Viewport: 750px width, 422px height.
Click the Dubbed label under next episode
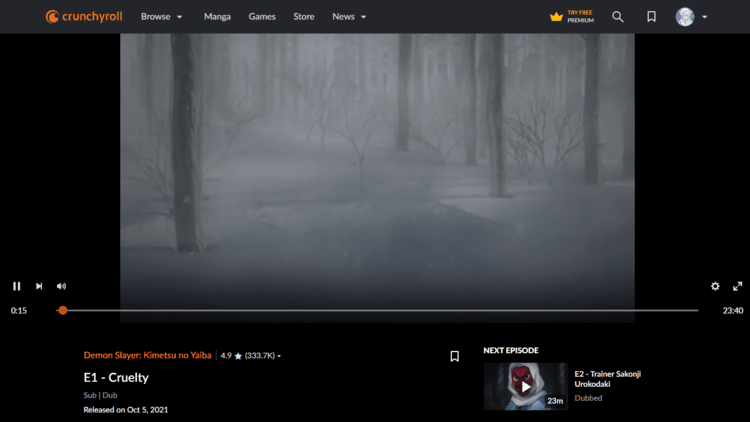588,398
